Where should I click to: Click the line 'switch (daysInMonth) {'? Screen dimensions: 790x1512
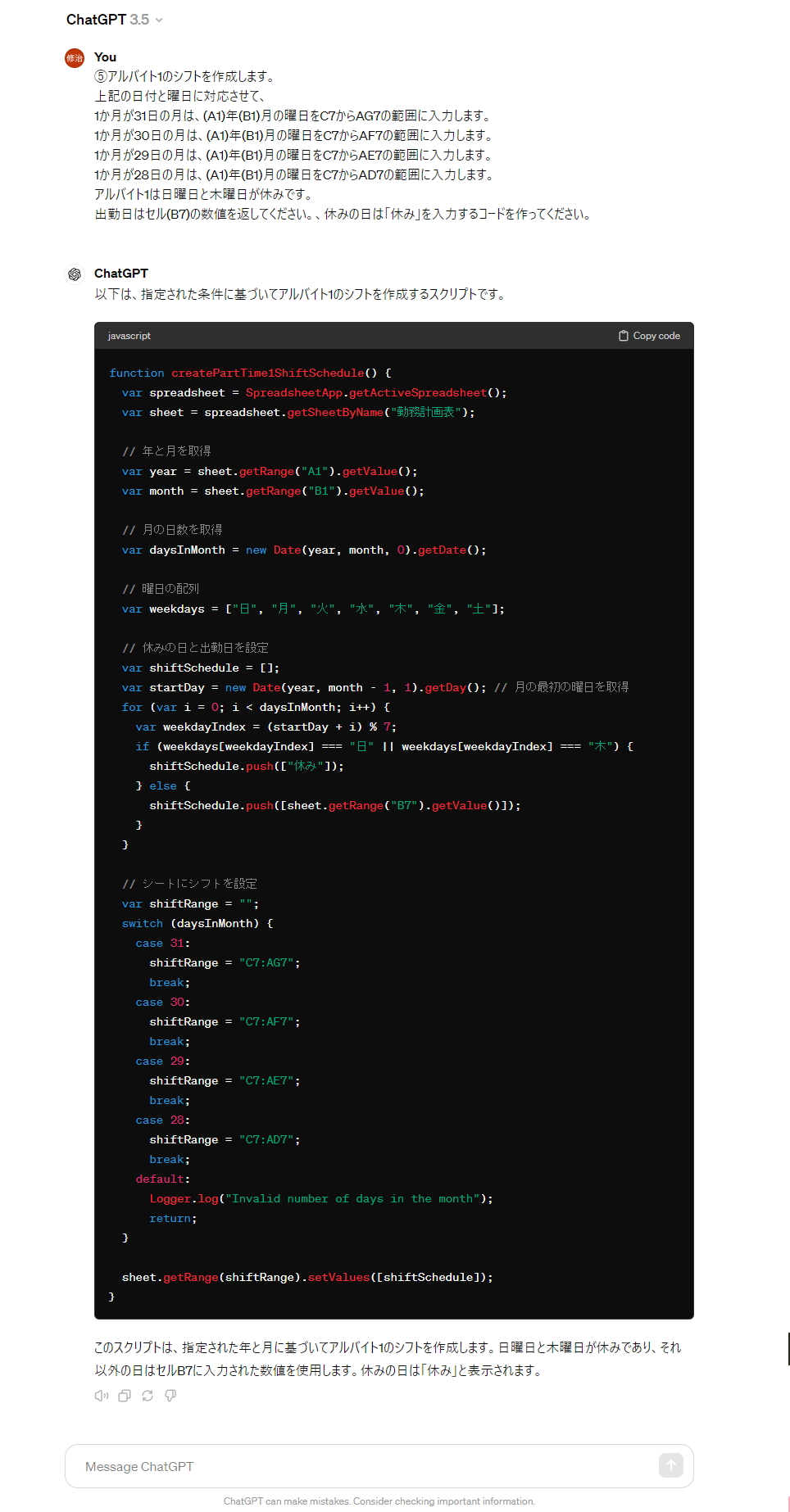(197, 924)
